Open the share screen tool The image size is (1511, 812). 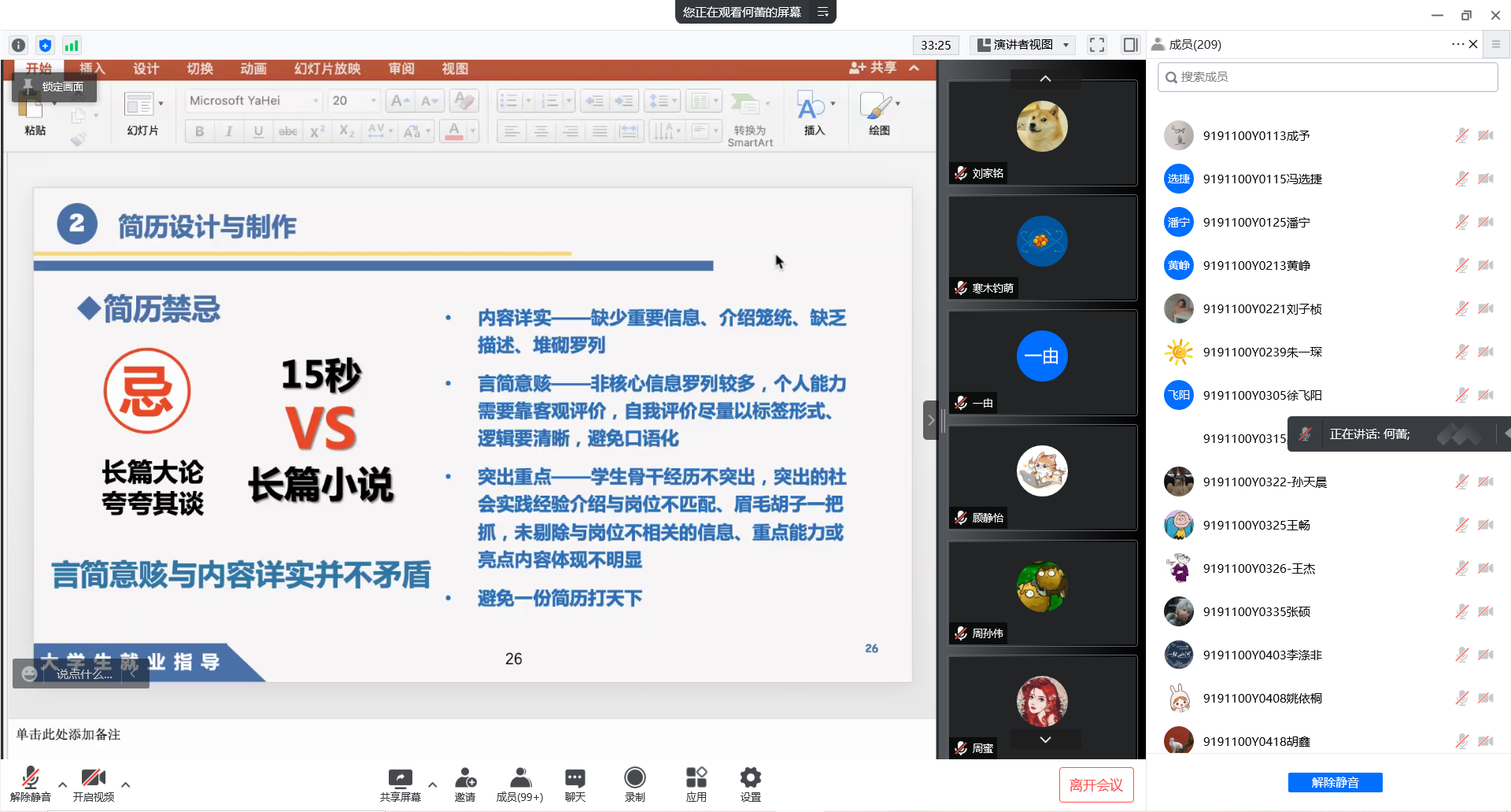(x=400, y=784)
